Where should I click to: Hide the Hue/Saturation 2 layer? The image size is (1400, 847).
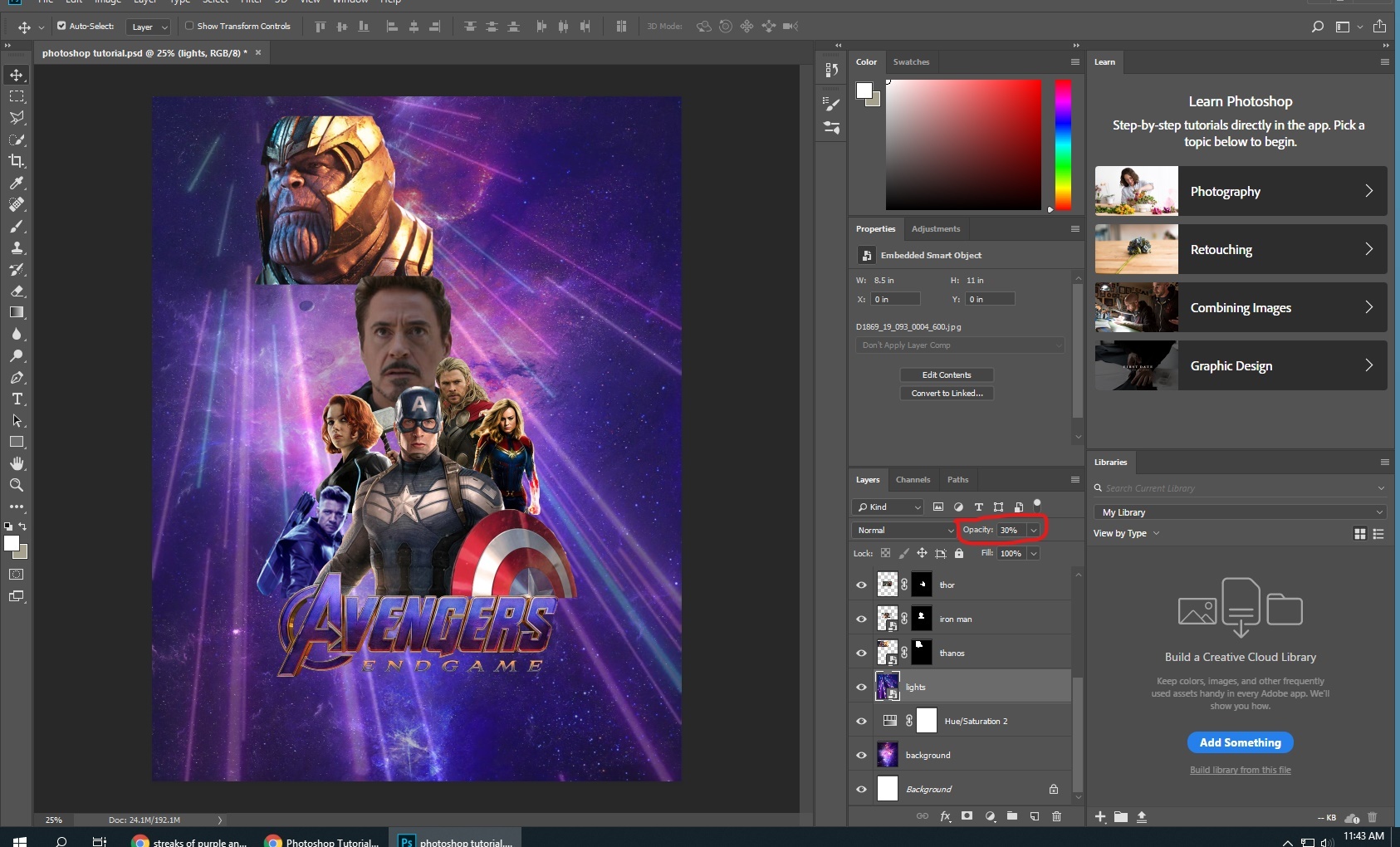[x=861, y=721]
